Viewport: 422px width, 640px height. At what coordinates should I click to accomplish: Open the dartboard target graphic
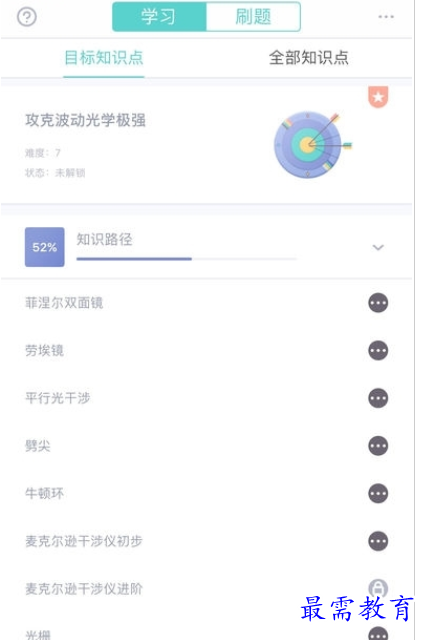(x=312, y=144)
